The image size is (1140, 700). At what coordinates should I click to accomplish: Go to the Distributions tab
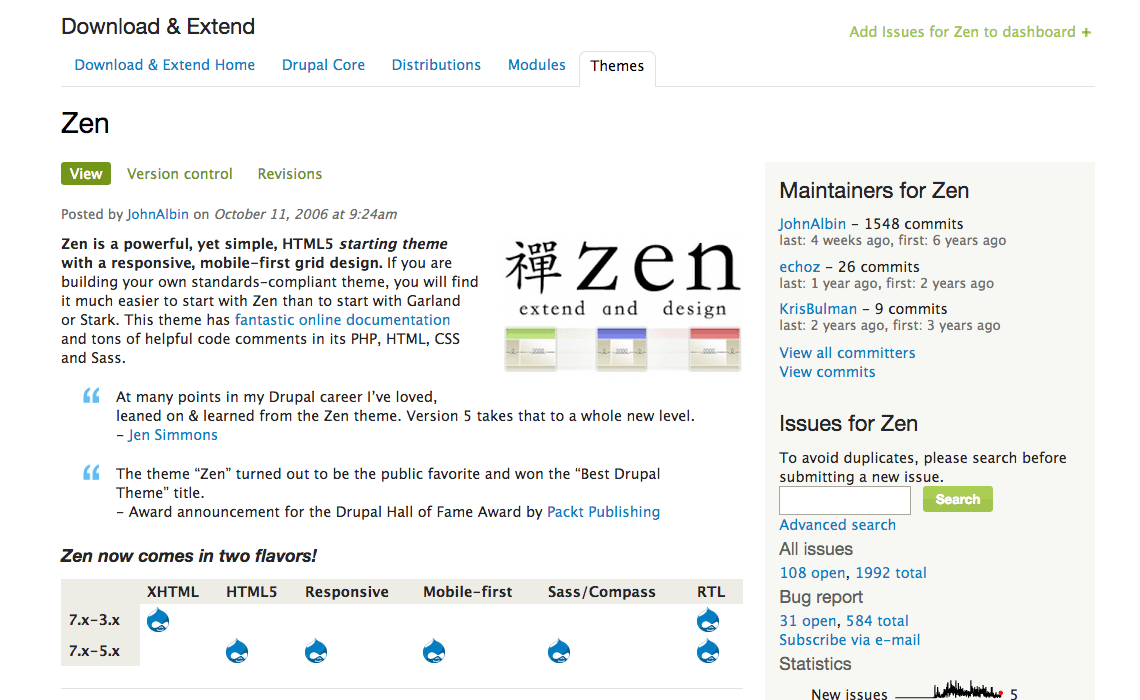tap(436, 65)
